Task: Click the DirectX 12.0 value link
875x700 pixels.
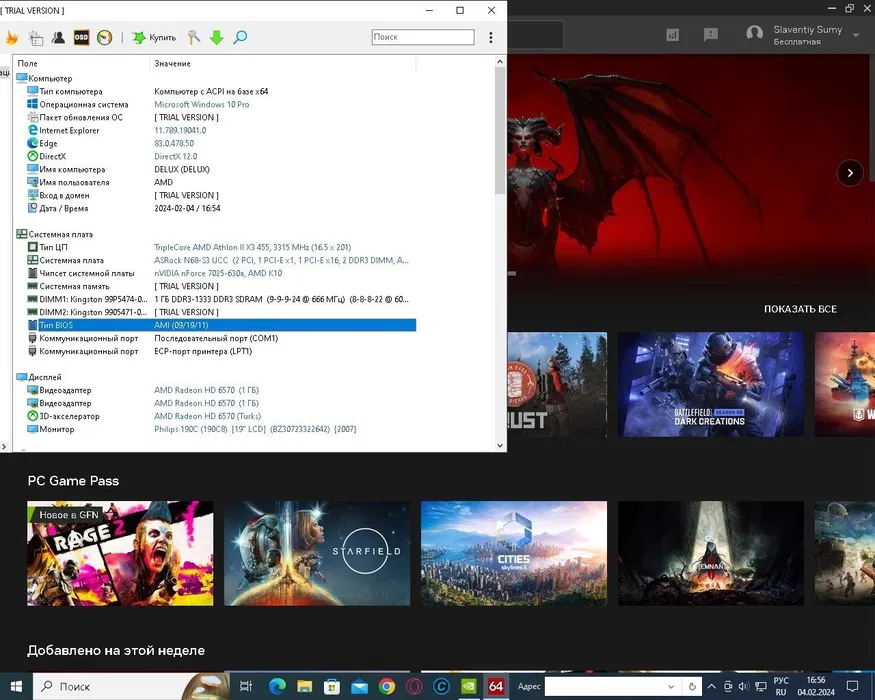Action: point(175,156)
